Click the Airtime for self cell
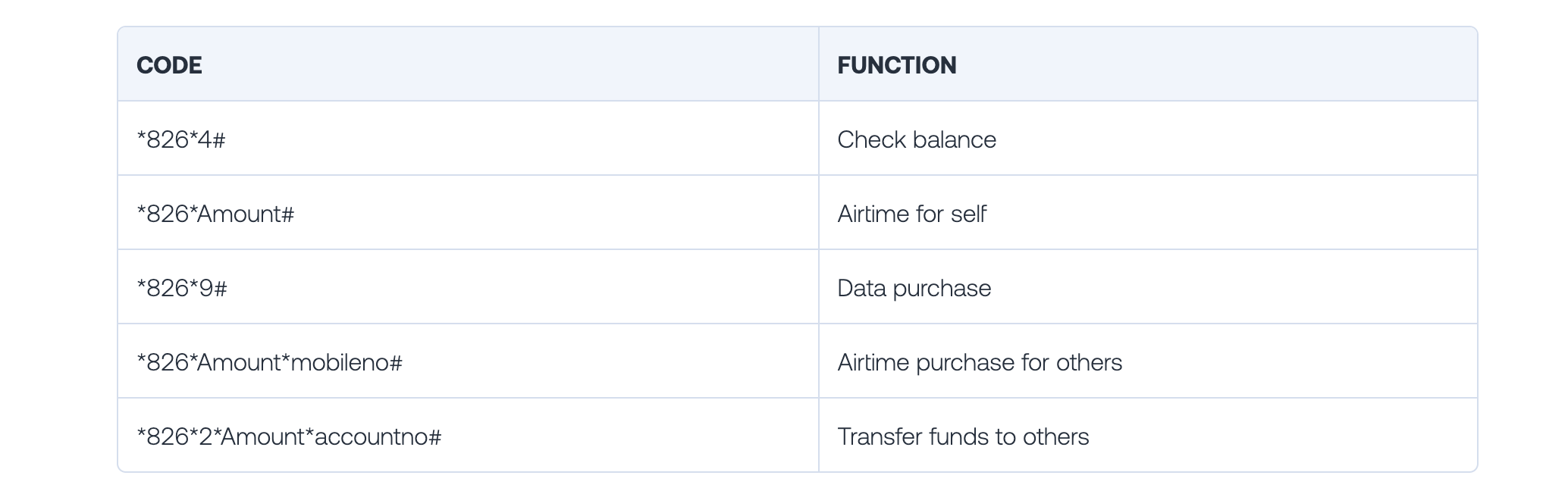Viewport: 1568px width, 491px height. [x=1148, y=213]
